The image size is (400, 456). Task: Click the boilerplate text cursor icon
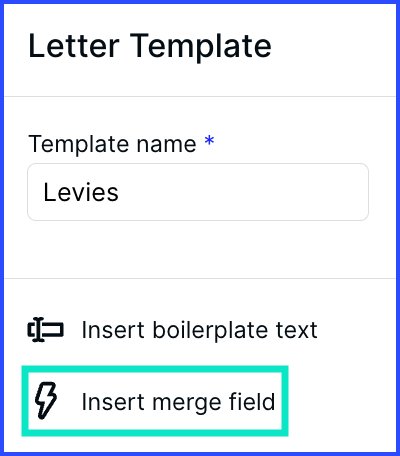click(x=45, y=330)
